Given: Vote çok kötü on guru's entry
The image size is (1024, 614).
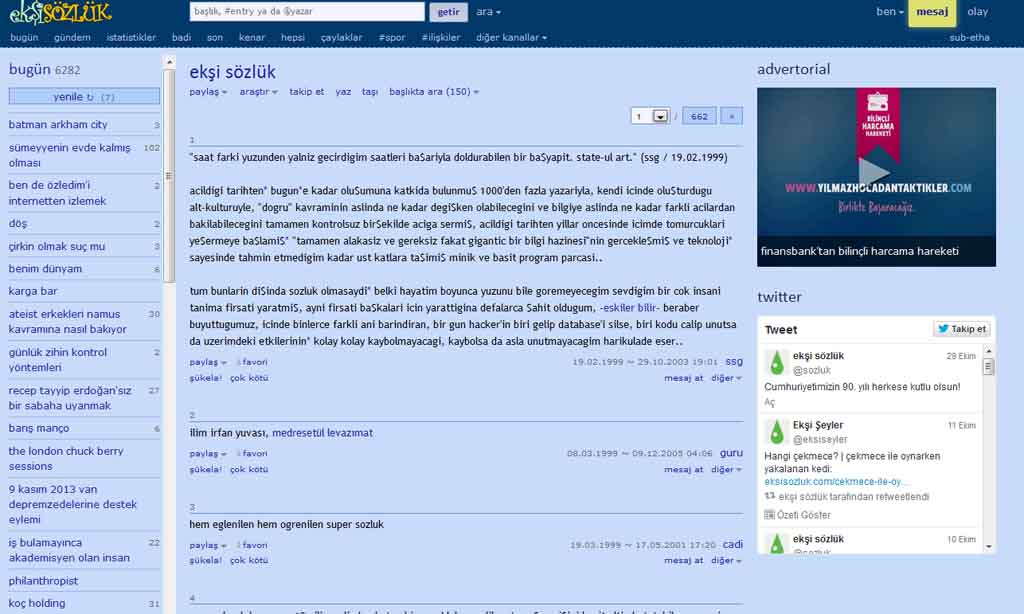Looking at the screenshot, I should pos(249,470).
